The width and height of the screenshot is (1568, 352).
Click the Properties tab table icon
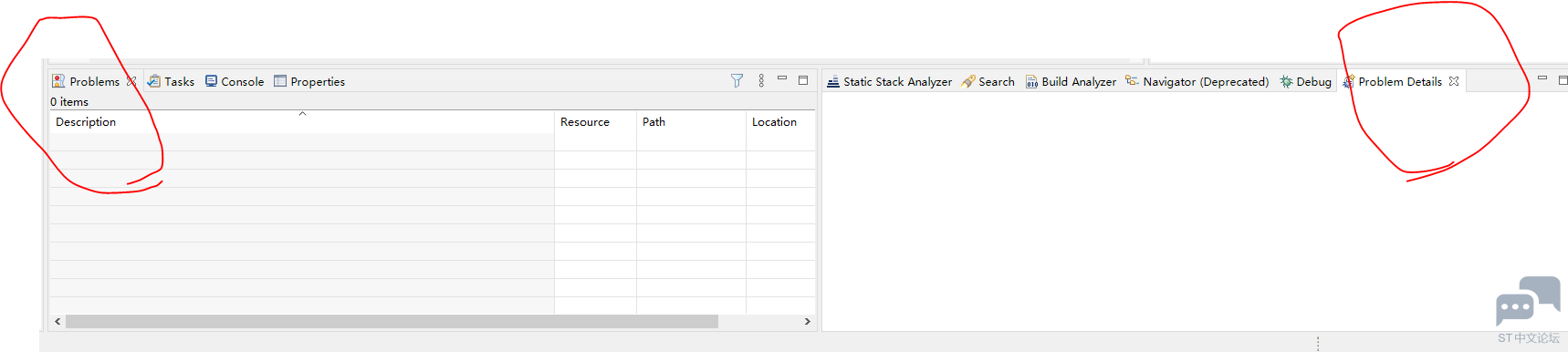(x=280, y=81)
